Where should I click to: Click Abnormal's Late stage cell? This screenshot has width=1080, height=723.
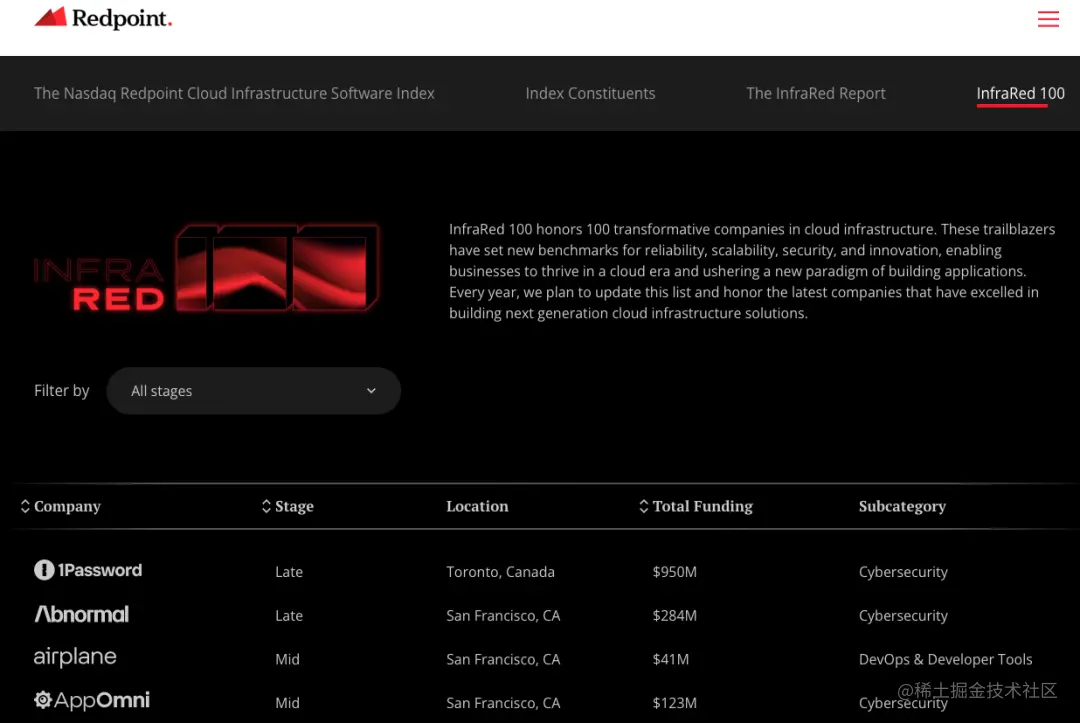pyautogui.click(x=289, y=616)
